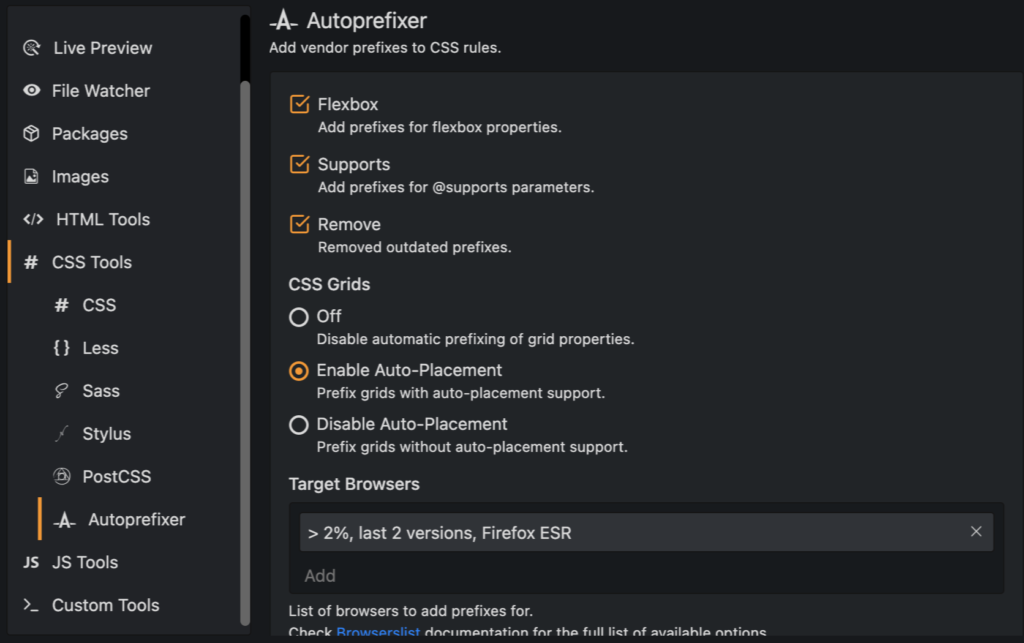Expand the Custom Tools section

point(105,605)
